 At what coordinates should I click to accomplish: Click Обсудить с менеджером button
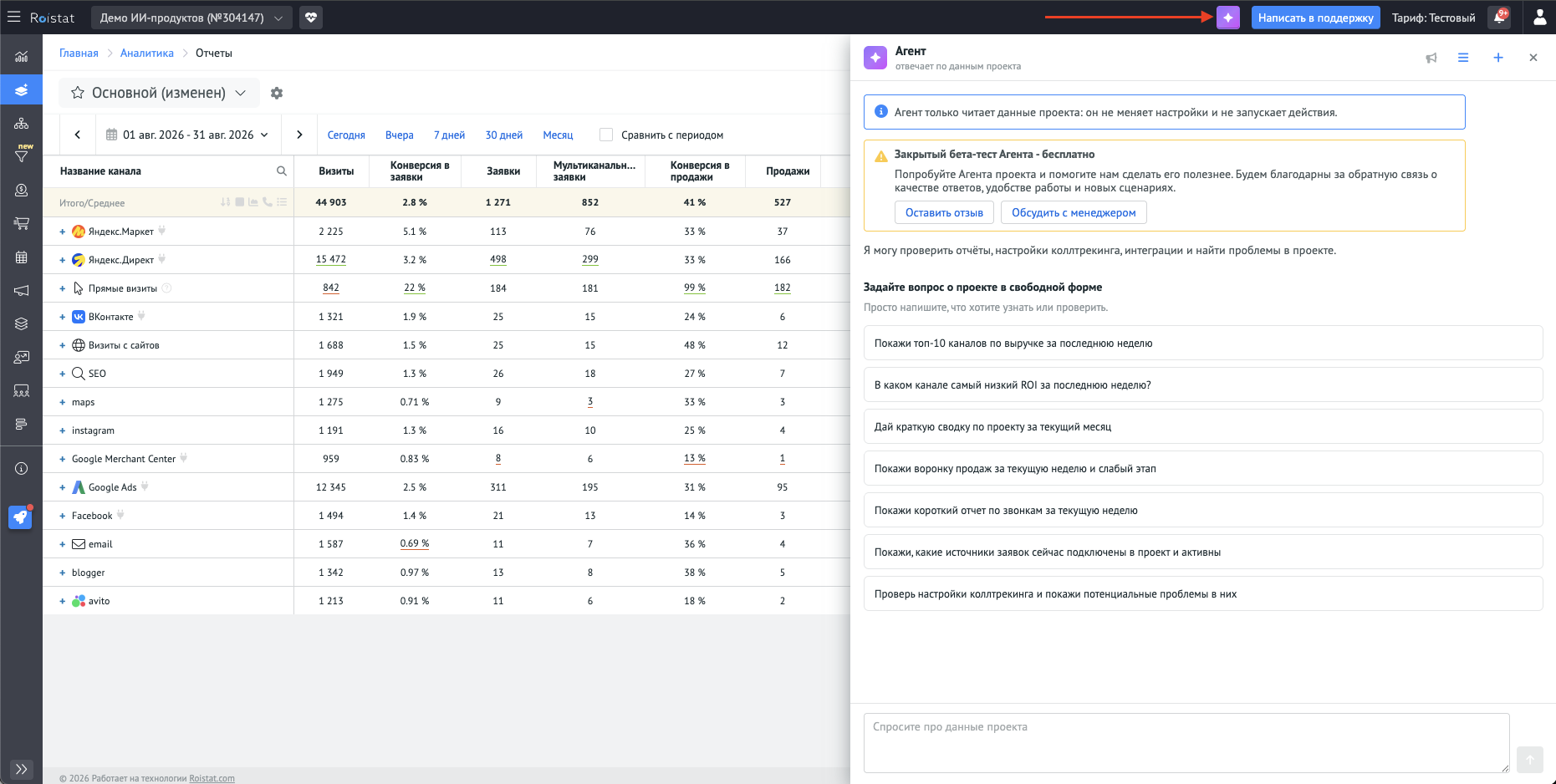click(x=1074, y=212)
